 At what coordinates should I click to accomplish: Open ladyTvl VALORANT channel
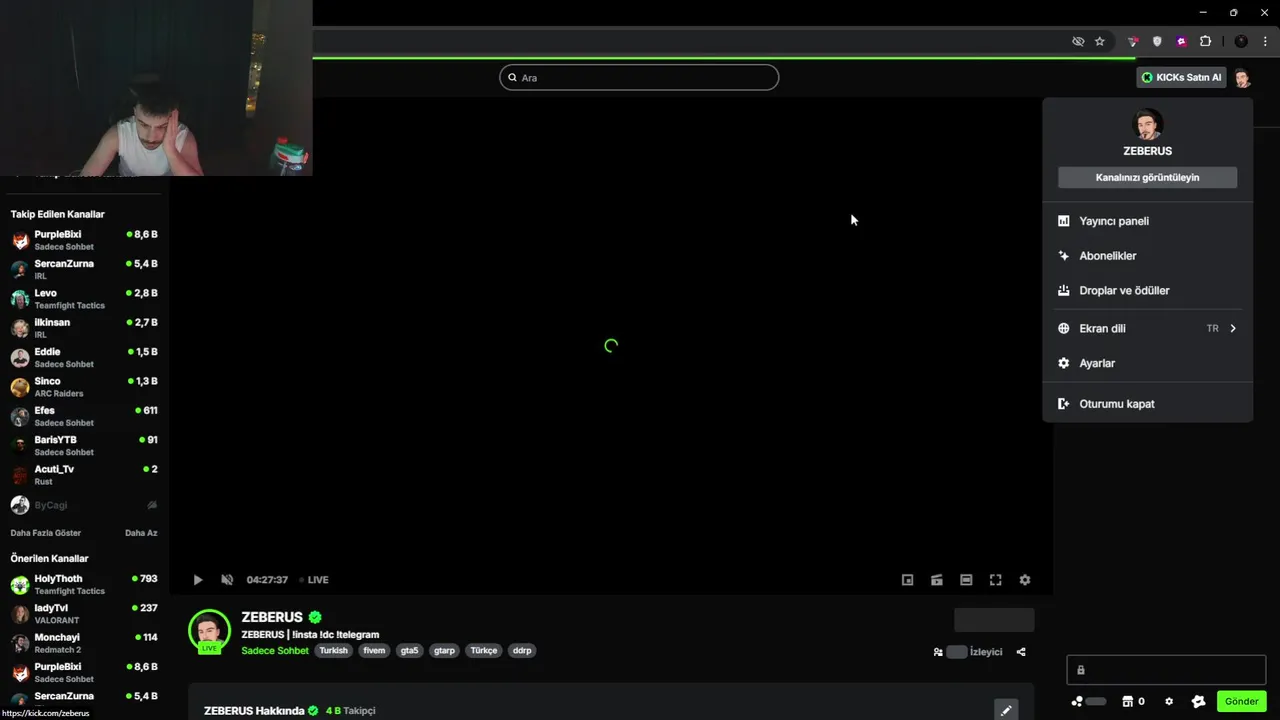pyautogui.click(x=84, y=614)
